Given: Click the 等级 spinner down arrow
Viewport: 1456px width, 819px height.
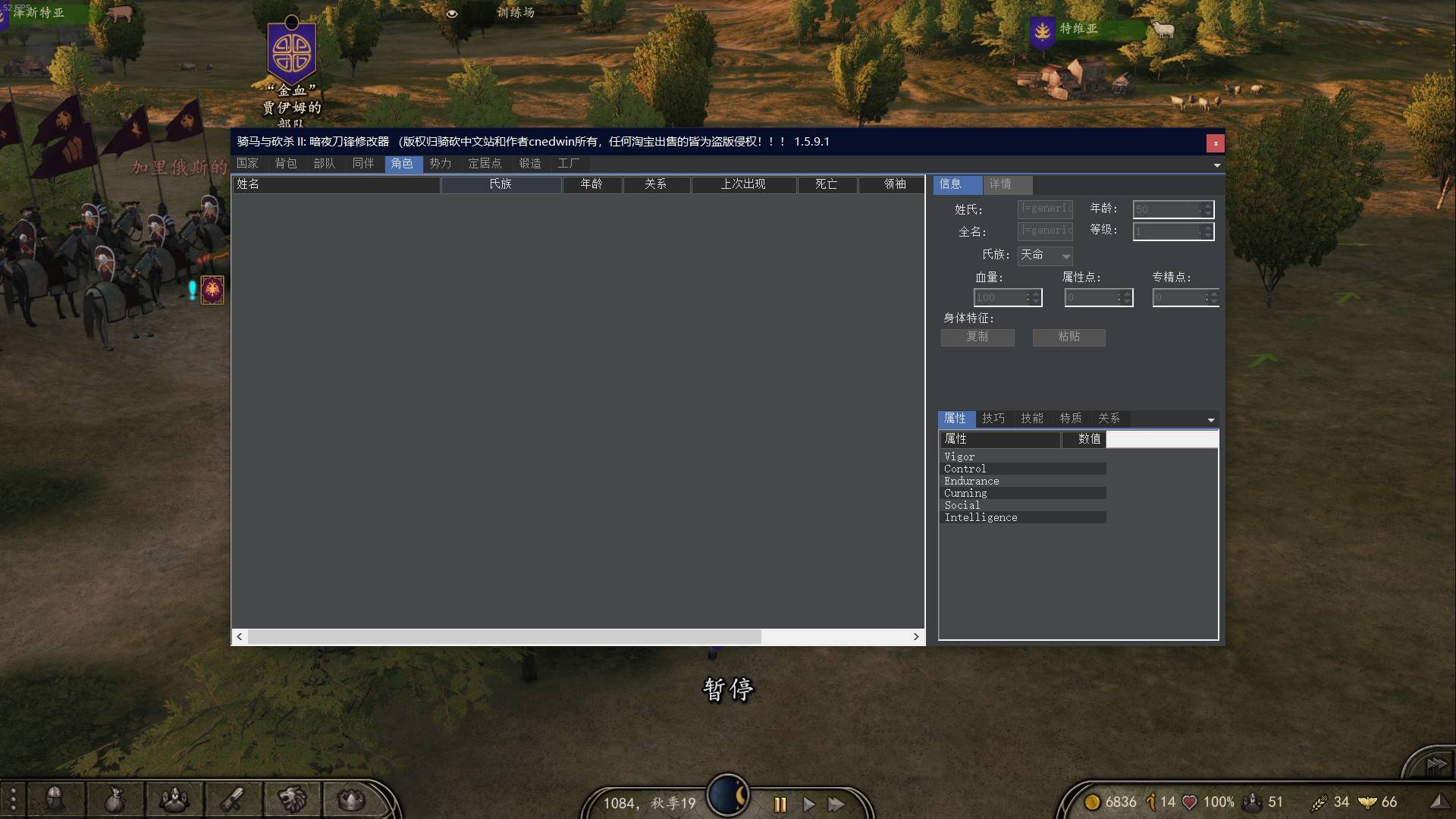Looking at the screenshot, I should [1208, 235].
